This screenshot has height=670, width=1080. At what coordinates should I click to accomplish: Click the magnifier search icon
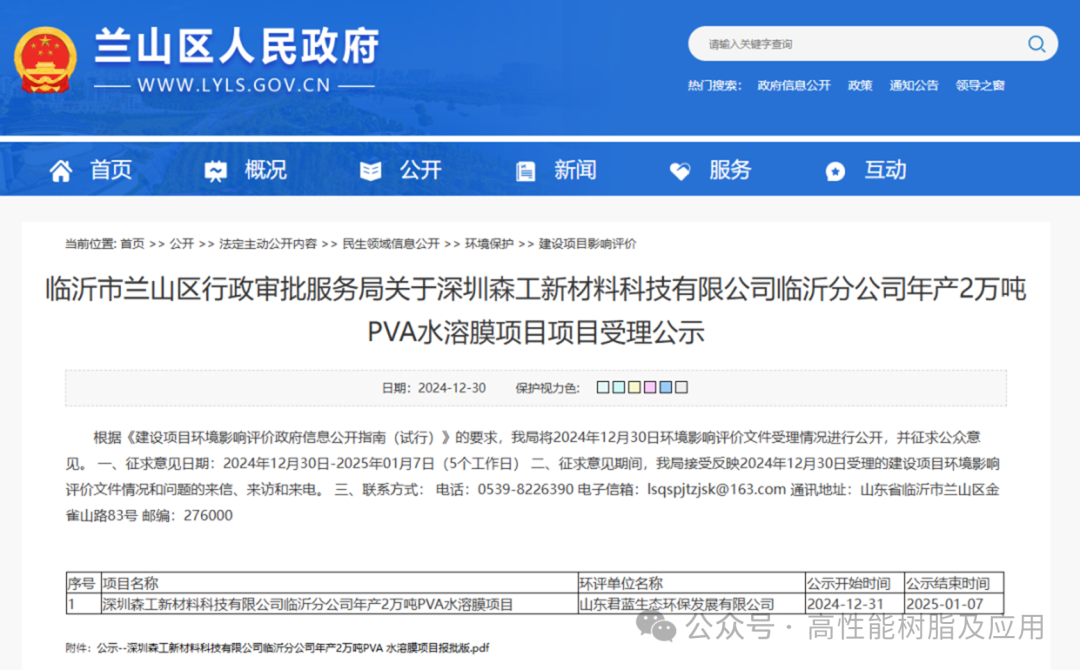tap(1036, 44)
